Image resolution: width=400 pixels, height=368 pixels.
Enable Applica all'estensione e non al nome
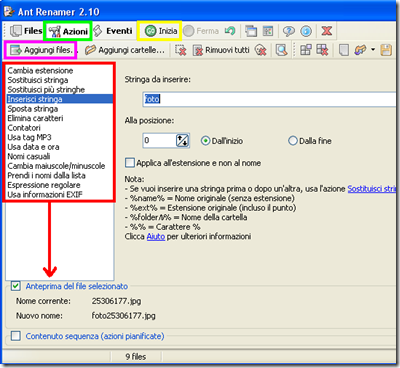(129, 163)
